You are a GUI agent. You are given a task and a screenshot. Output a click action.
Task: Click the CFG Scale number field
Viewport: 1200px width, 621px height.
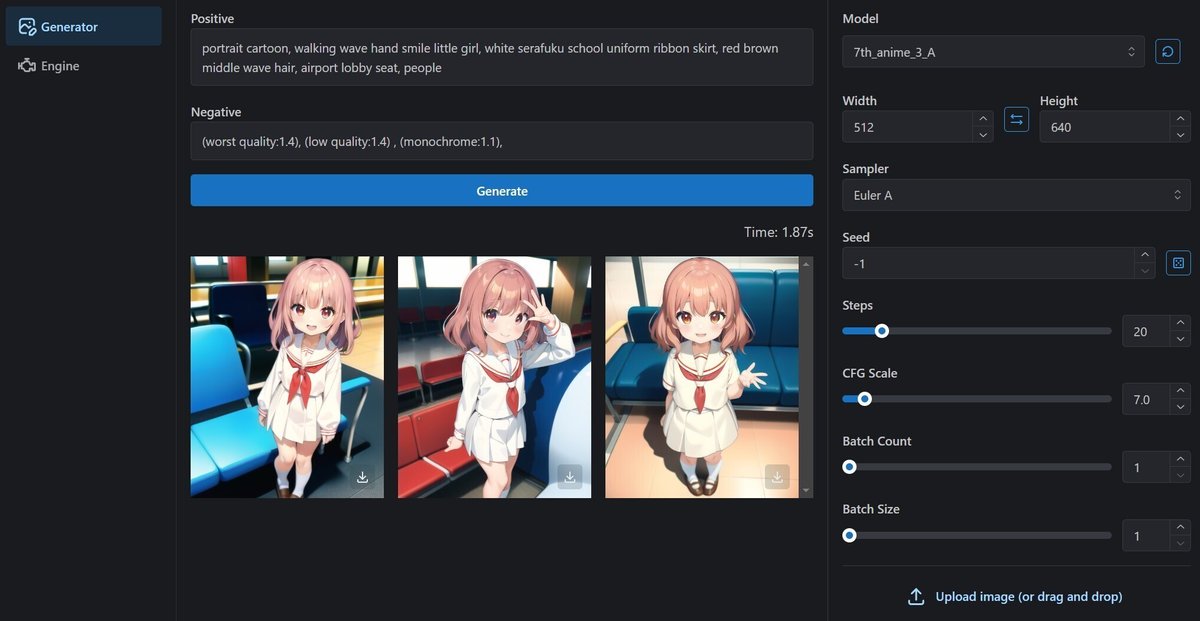tap(1146, 399)
